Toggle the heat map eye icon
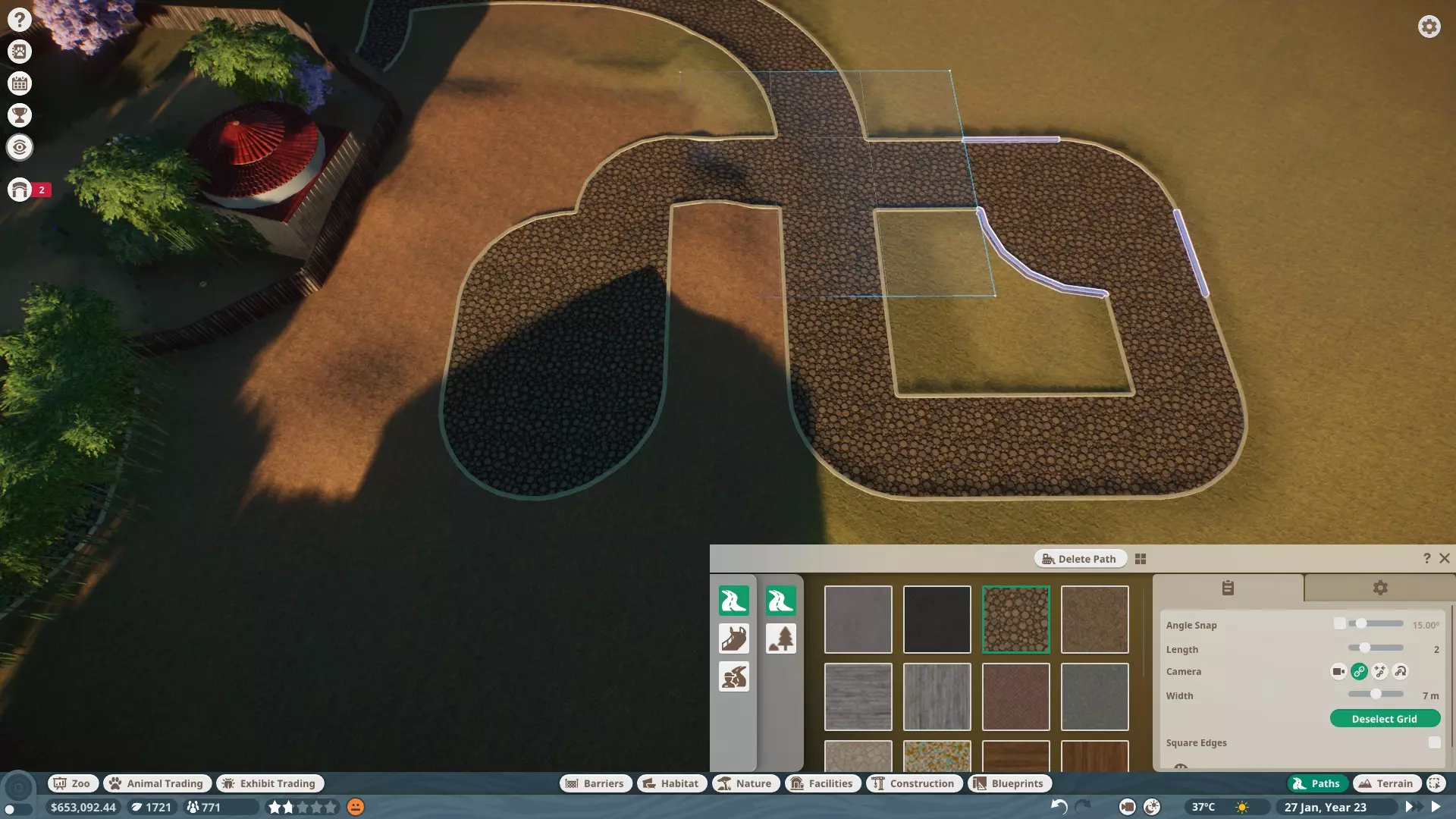The width and height of the screenshot is (1456, 819). [20, 147]
